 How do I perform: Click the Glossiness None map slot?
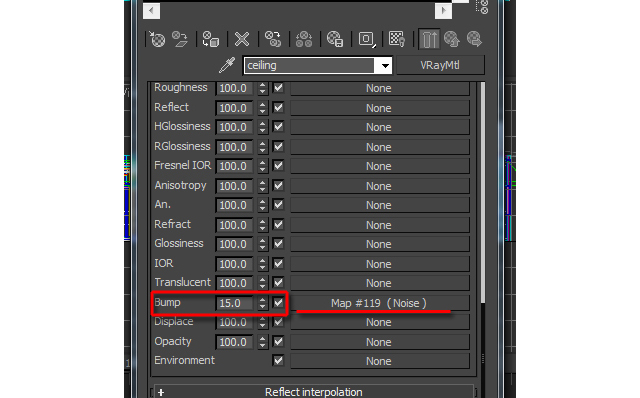click(380, 244)
